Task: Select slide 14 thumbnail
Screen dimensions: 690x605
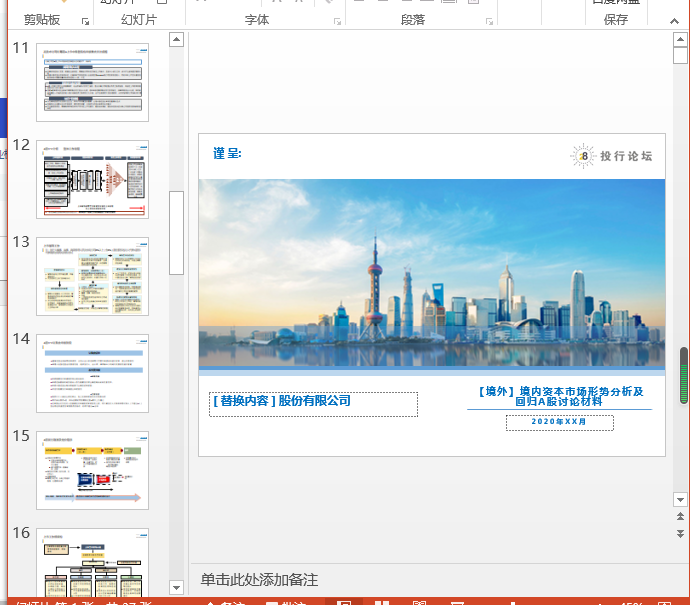Action: (x=92, y=373)
